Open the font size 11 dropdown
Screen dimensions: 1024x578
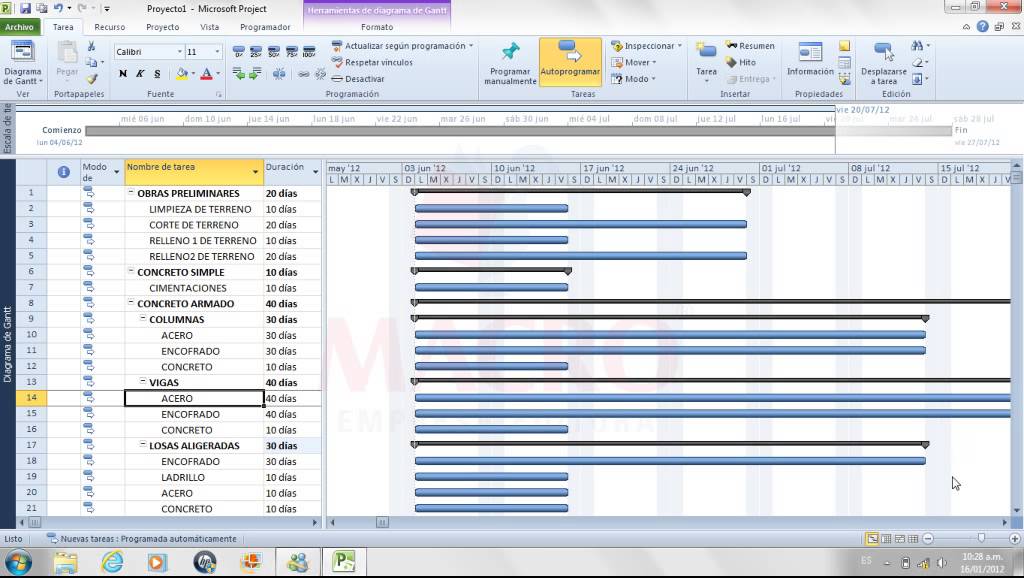click(x=217, y=52)
